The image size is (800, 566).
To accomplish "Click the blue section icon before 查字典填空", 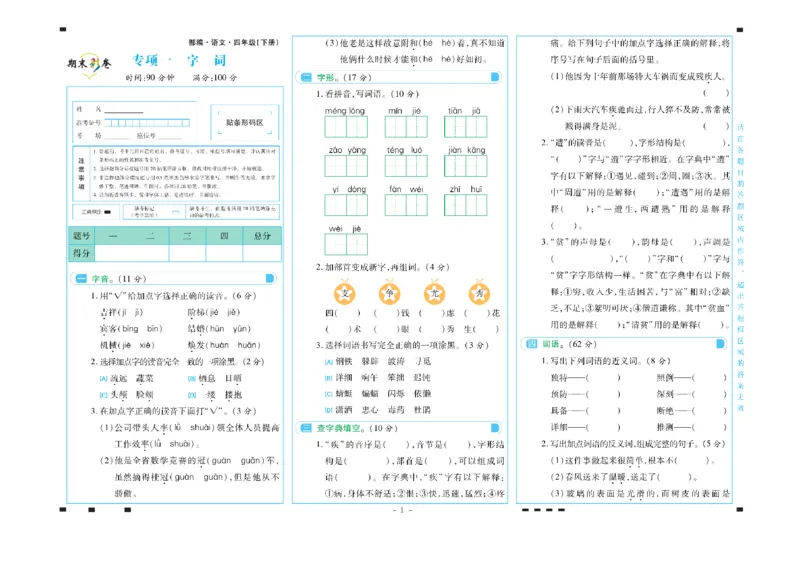I will [306, 428].
